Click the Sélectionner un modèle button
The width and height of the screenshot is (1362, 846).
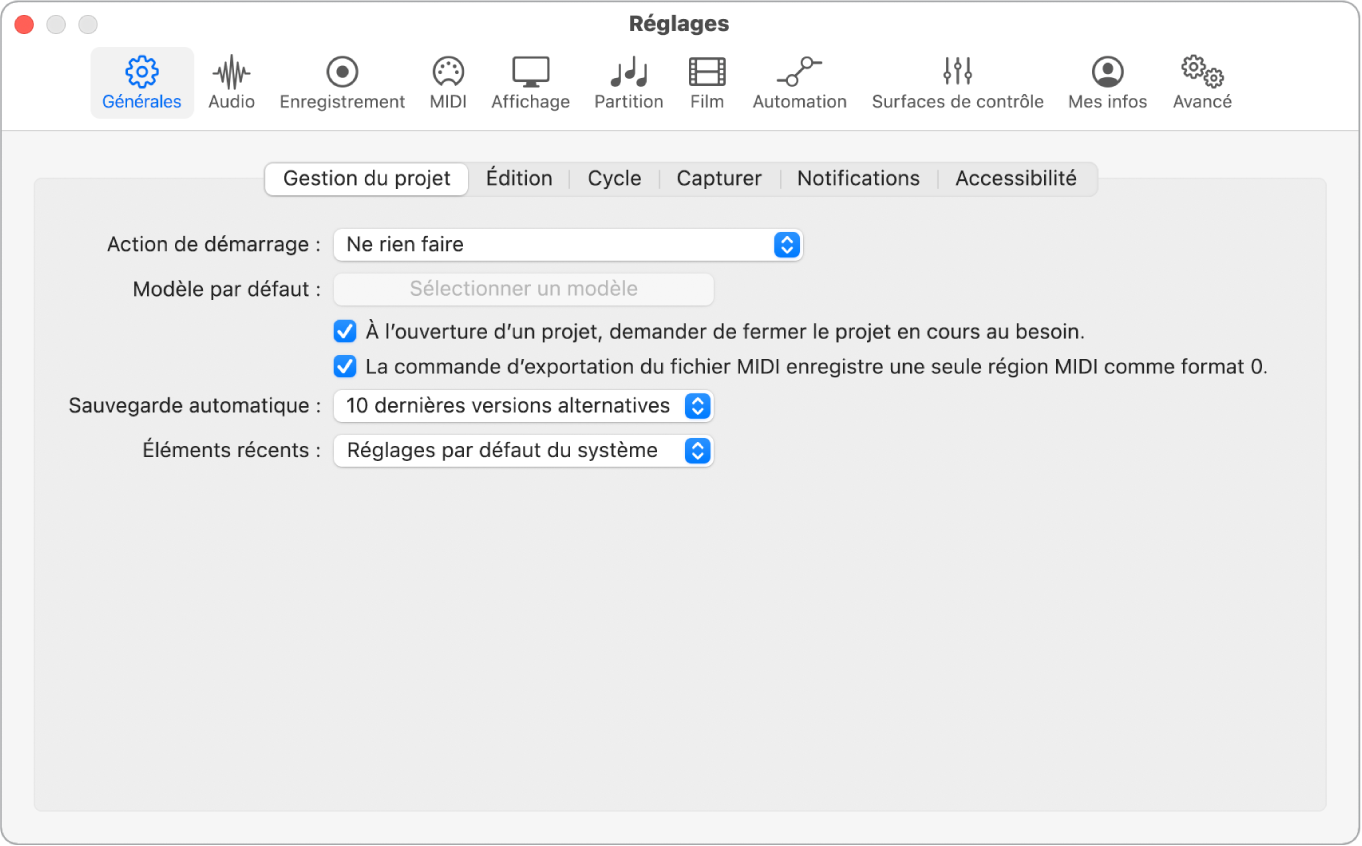click(523, 289)
